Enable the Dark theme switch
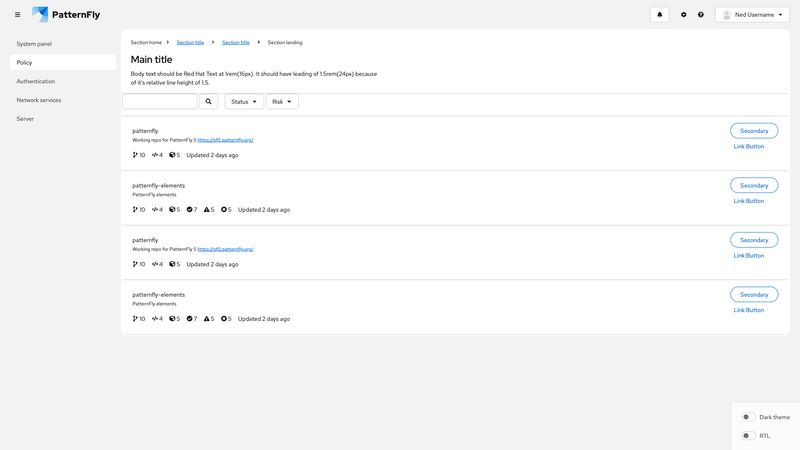This screenshot has width=800, height=450. coord(747,417)
